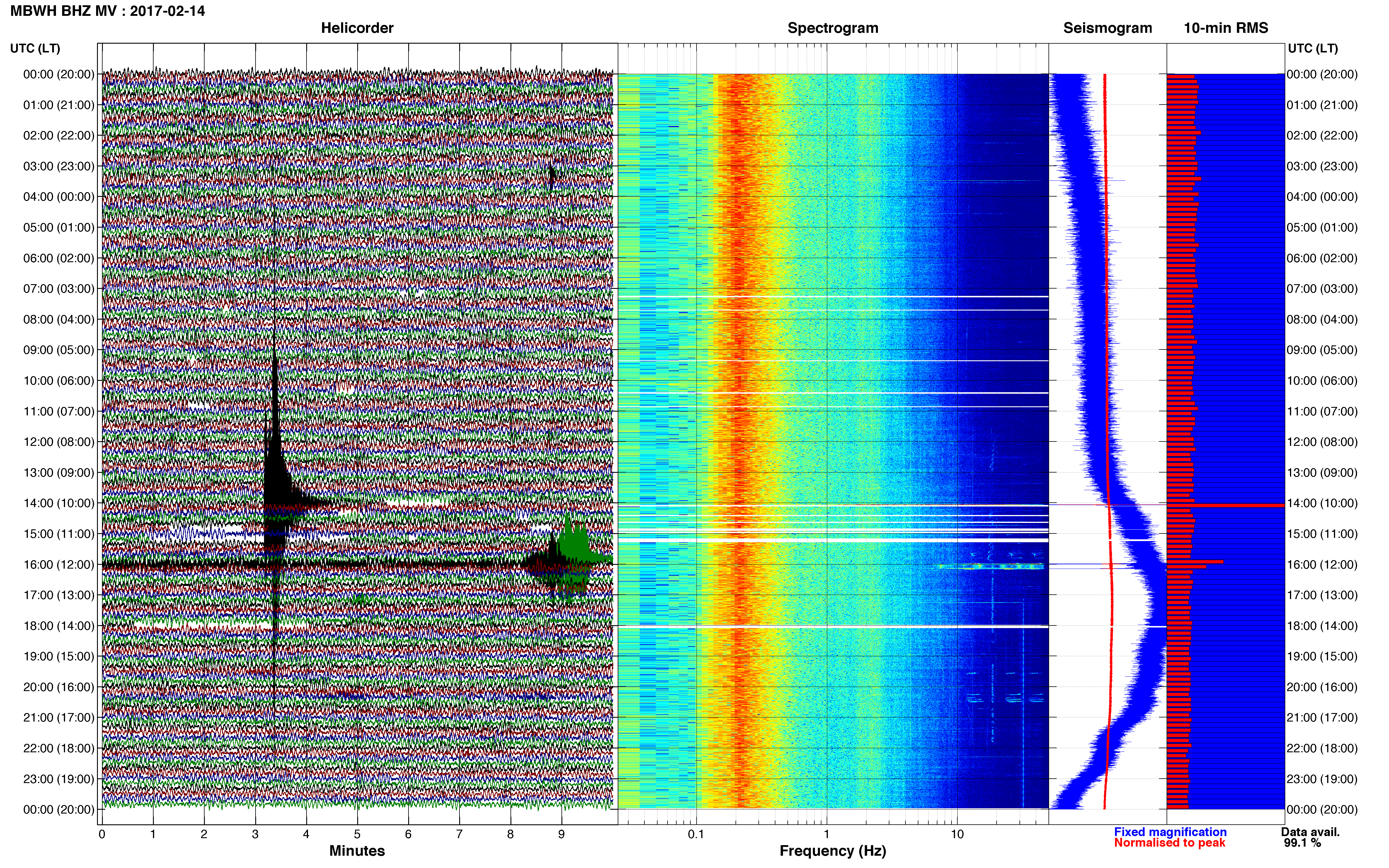
Task: Select the 'Helicorder' panel heading
Action: [357, 28]
